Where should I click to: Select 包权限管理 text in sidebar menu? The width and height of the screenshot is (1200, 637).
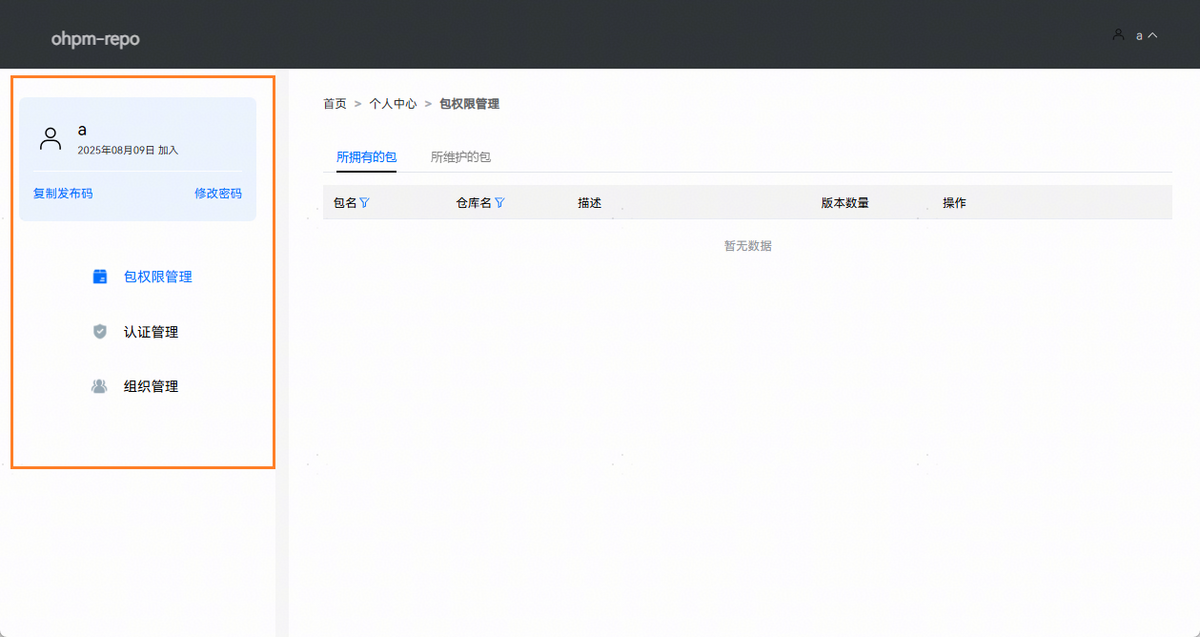click(158, 277)
